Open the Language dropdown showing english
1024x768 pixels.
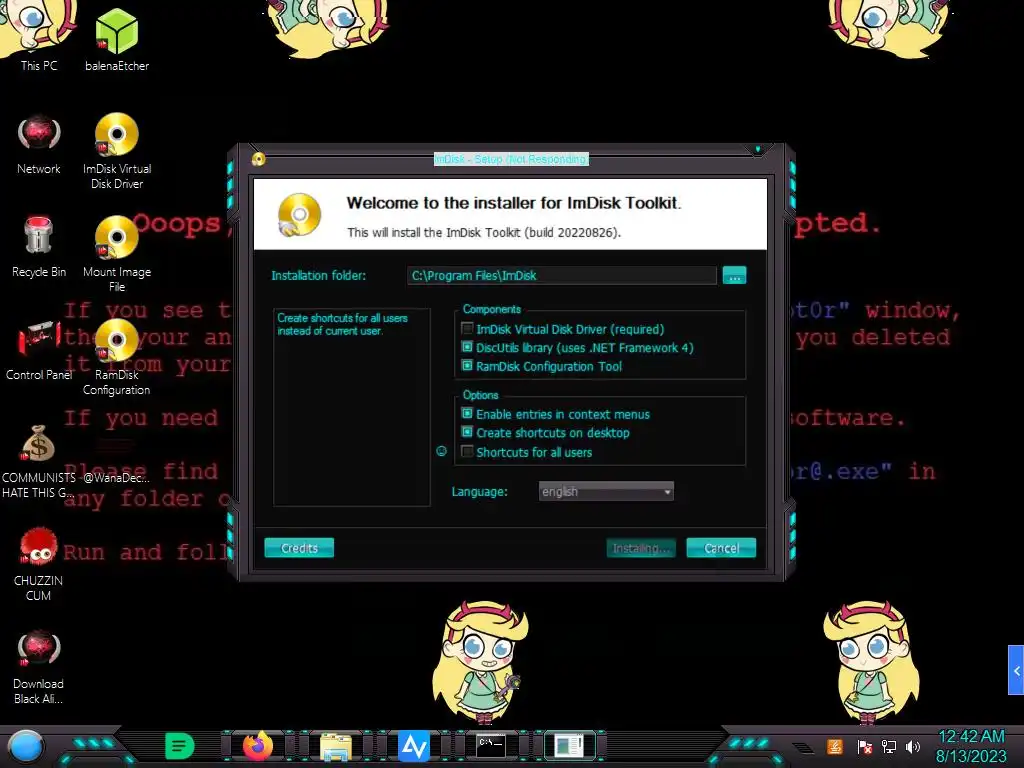(606, 491)
